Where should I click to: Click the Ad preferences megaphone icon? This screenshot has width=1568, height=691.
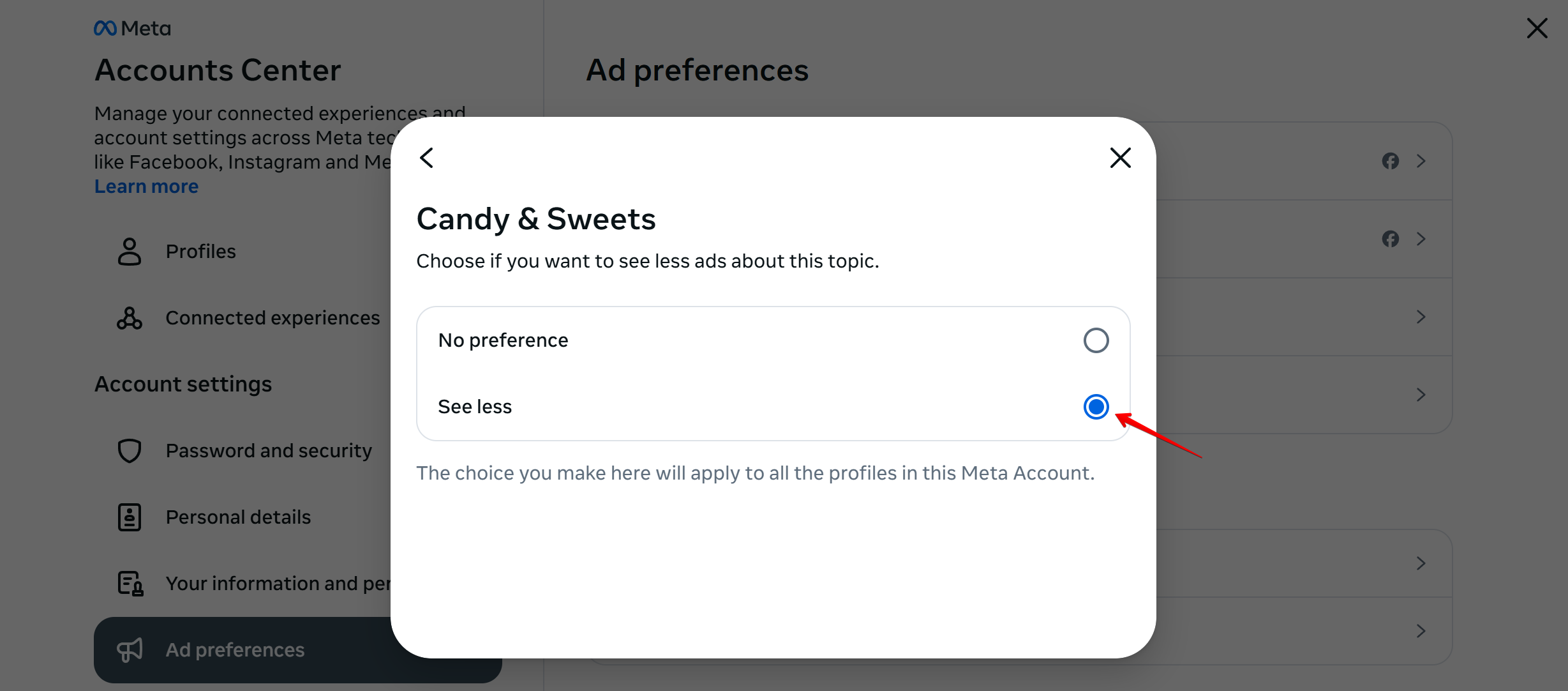[x=130, y=650]
